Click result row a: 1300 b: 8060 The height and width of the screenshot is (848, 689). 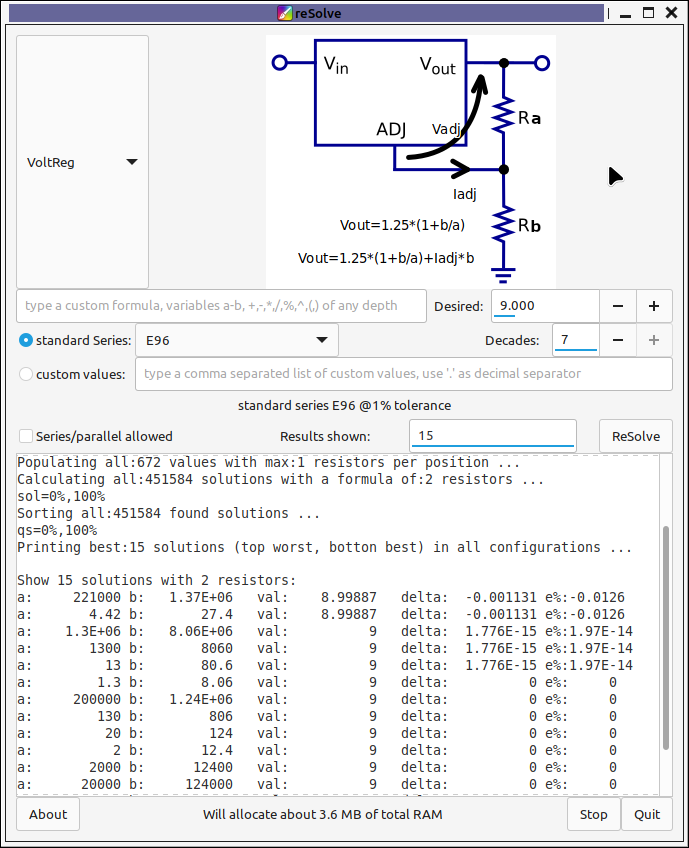[324, 648]
